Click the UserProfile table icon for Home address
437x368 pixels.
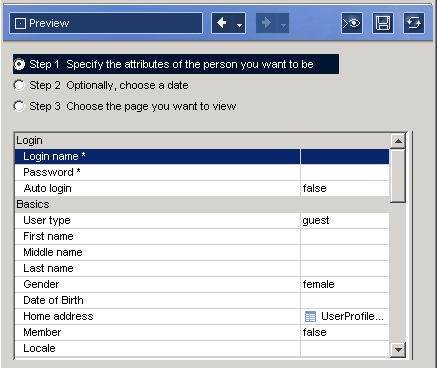310,316
